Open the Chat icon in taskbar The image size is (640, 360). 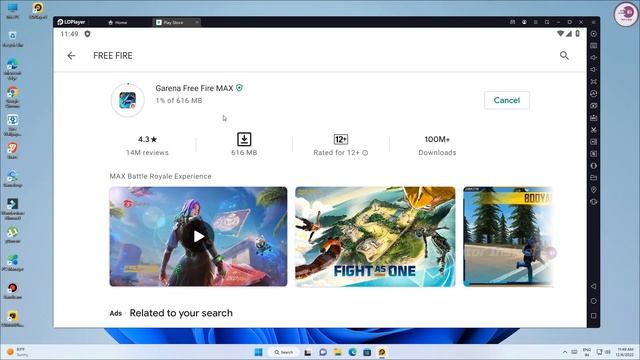[x=323, y=352]
